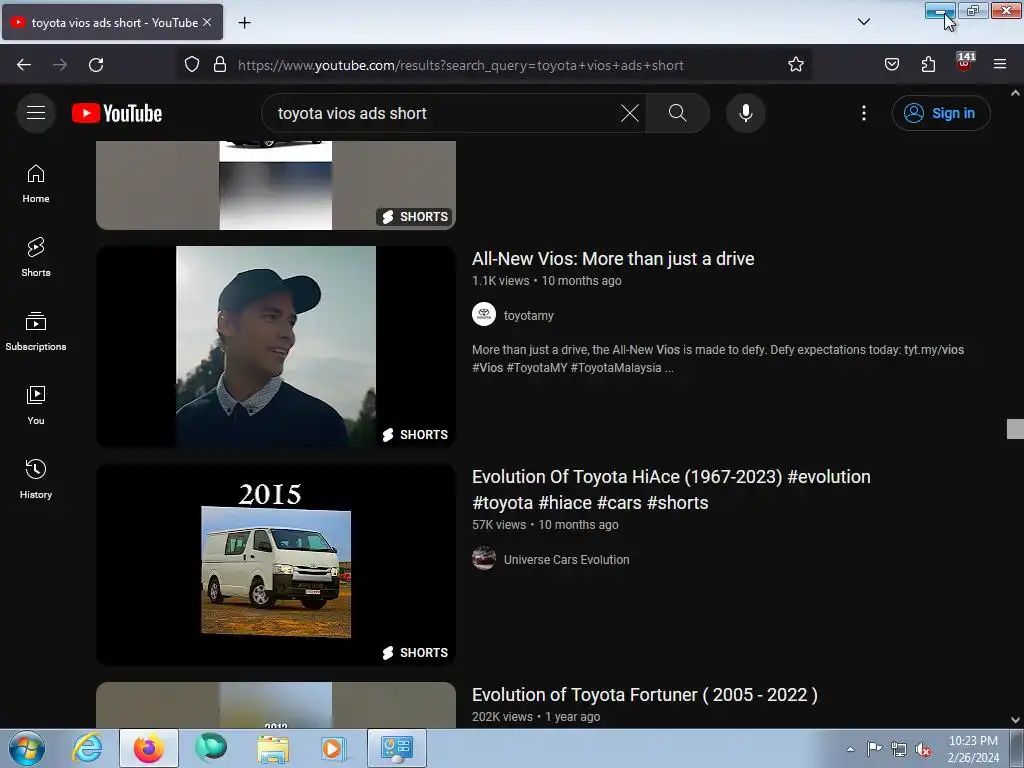Click the tracking protection shield icon

(x=191, y=65)
